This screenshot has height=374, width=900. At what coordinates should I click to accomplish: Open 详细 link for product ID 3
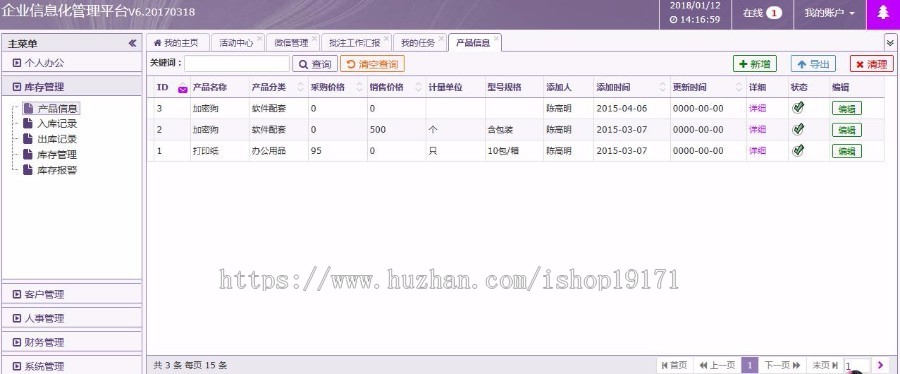(757, 108)
